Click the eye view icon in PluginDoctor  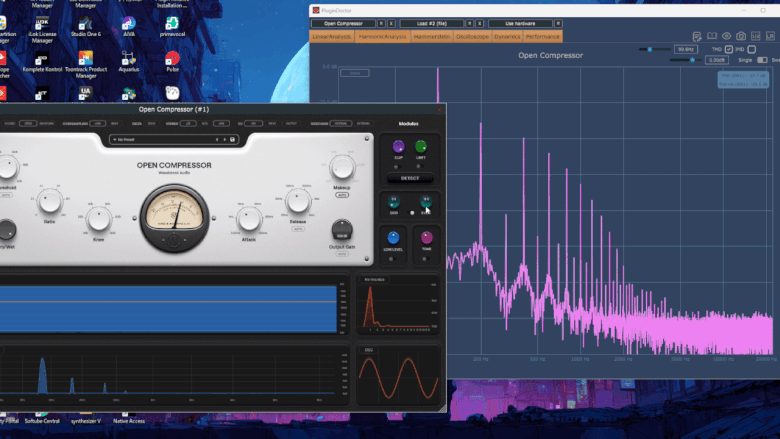tap(727, 36)
